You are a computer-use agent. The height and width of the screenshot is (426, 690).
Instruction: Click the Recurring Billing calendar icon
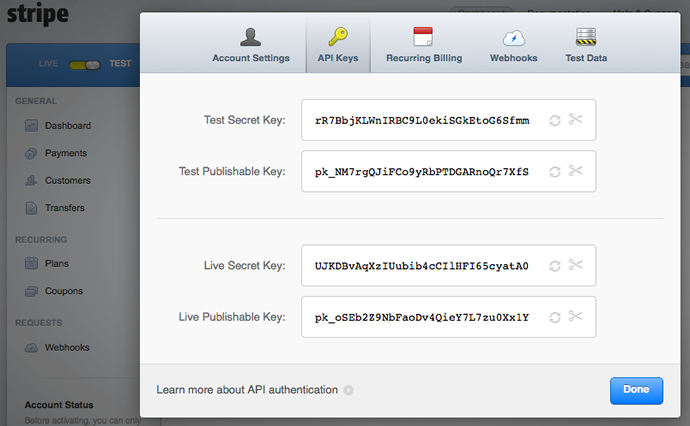[x=423, y=37]
